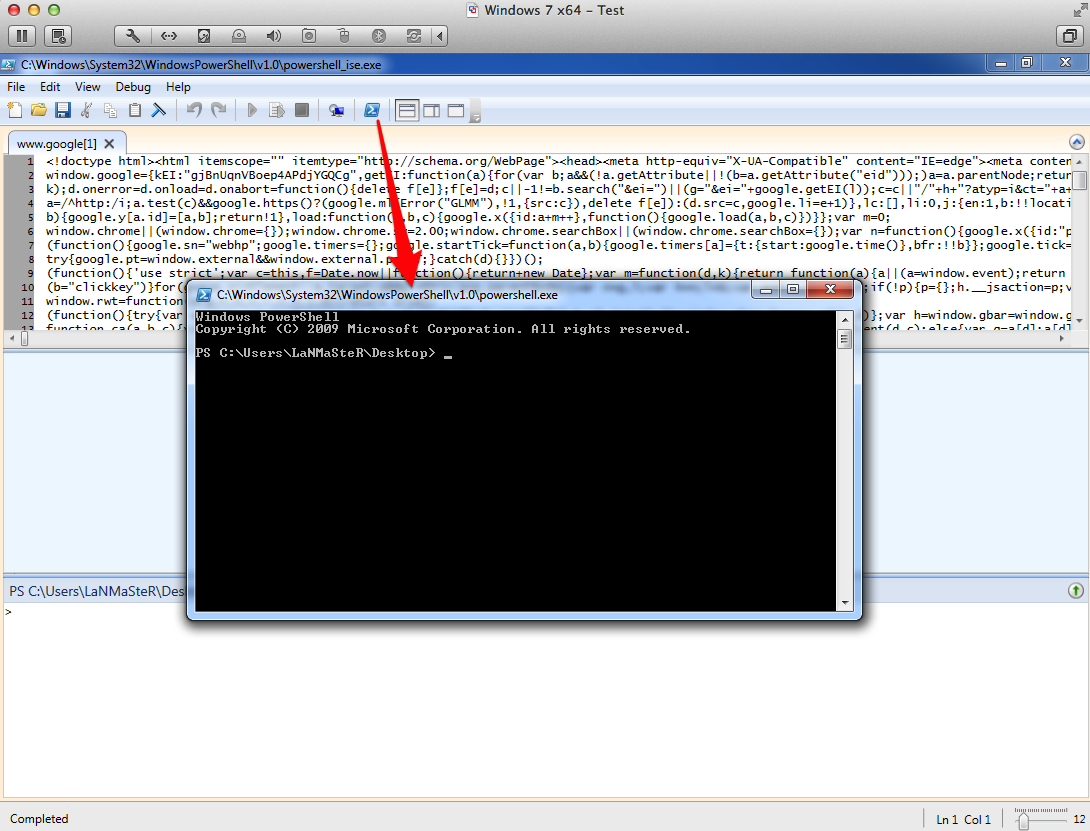
Task: Show script pane on top layout
Action: [407, 111]
